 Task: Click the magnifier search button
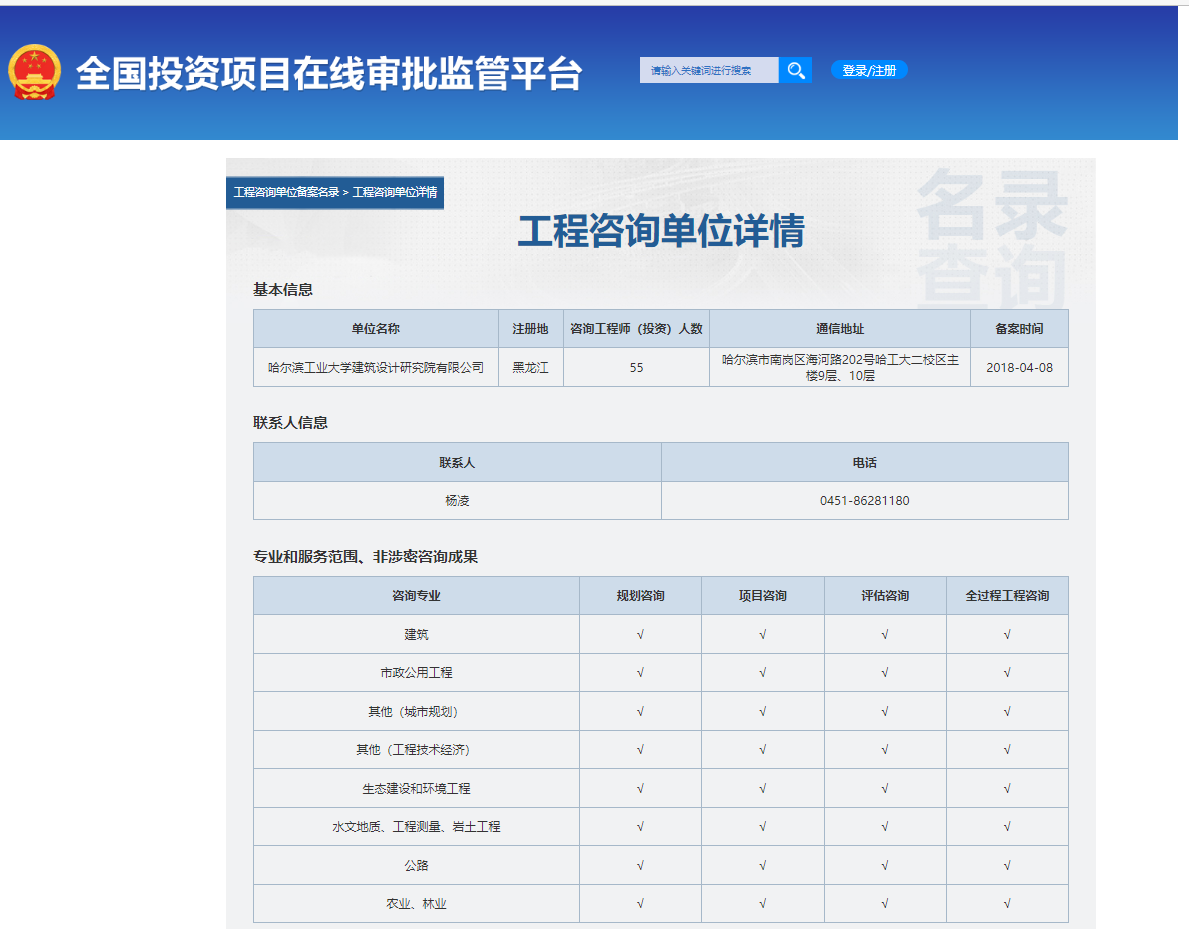tap(795, 71)
